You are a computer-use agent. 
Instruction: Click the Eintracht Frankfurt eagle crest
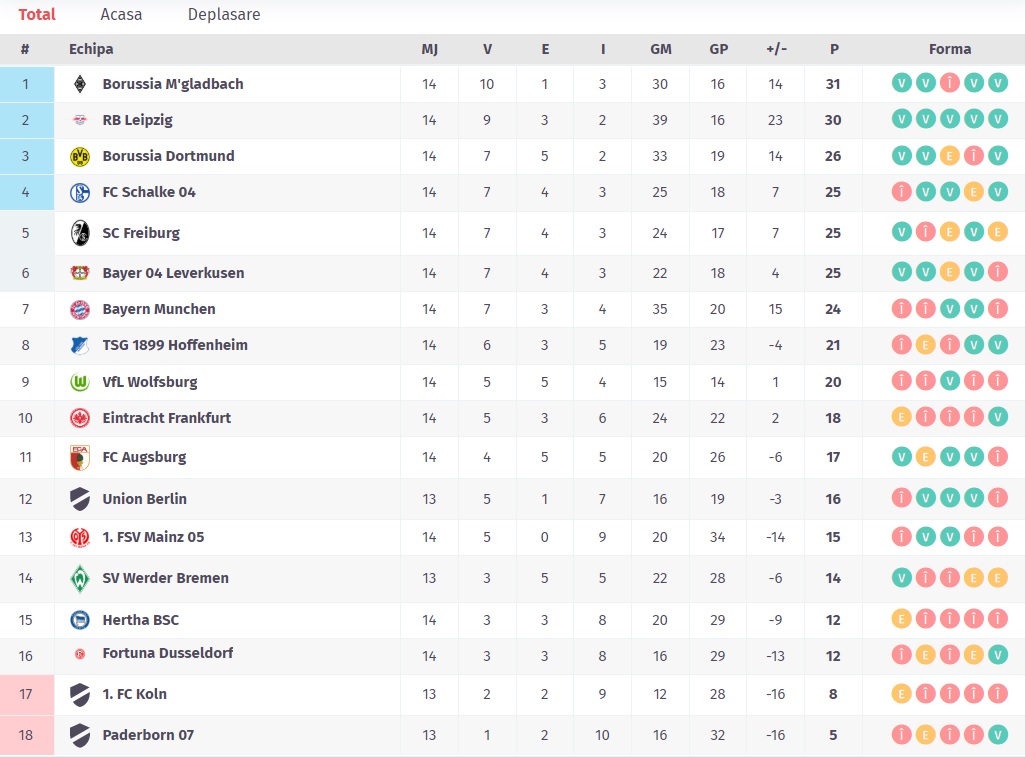point(80,418)
